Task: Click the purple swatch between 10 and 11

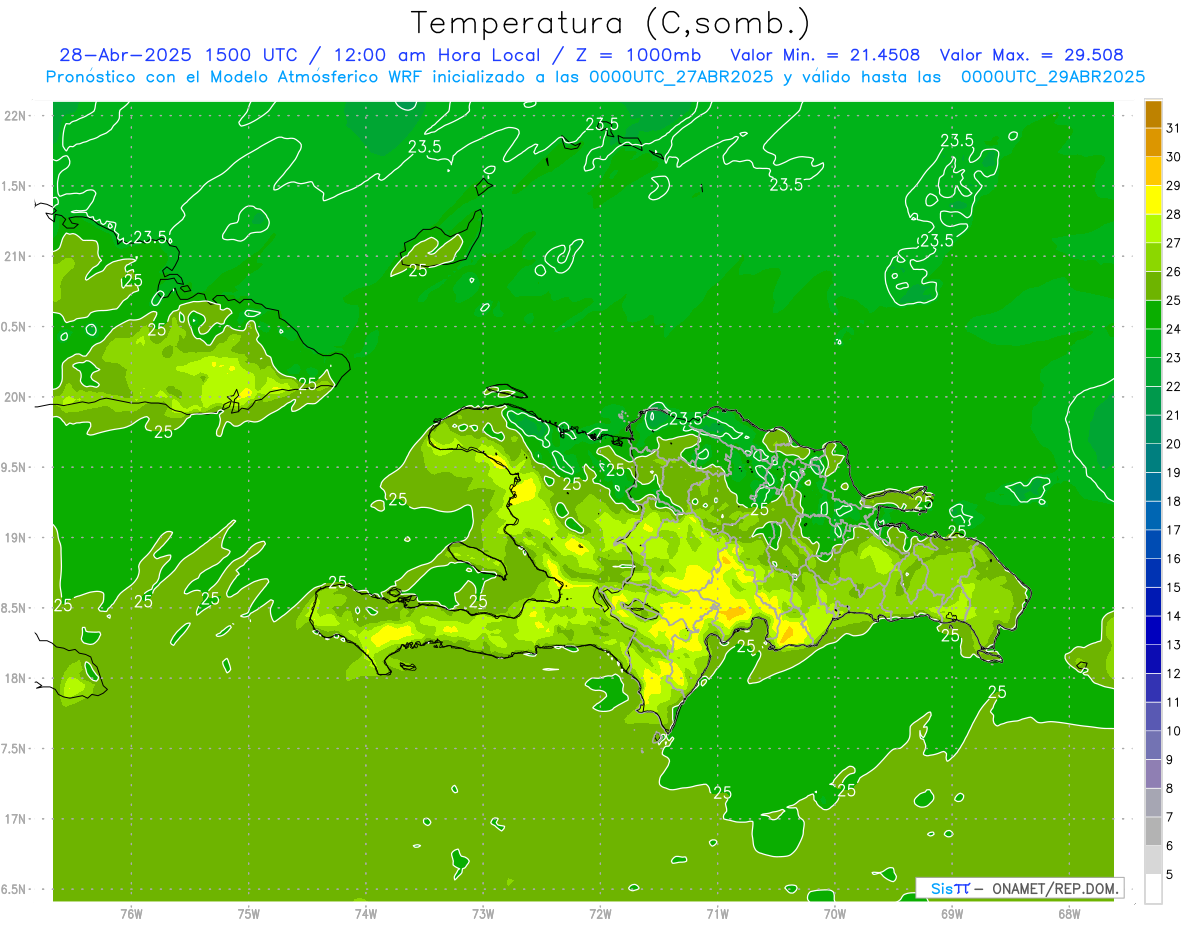Action: (1153, 717)
